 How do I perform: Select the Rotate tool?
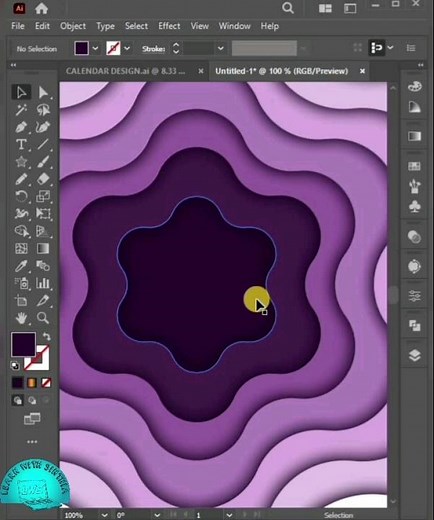[21, 196]
